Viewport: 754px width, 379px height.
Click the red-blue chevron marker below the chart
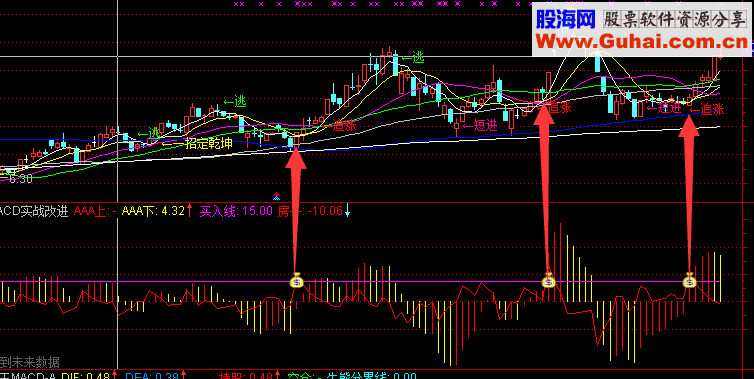[x=276, y=196]
